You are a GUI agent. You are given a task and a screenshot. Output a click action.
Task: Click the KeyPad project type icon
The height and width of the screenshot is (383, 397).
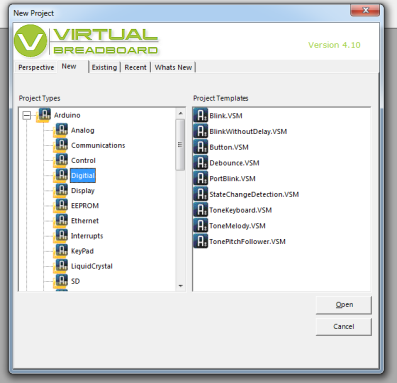pos(61,251)
